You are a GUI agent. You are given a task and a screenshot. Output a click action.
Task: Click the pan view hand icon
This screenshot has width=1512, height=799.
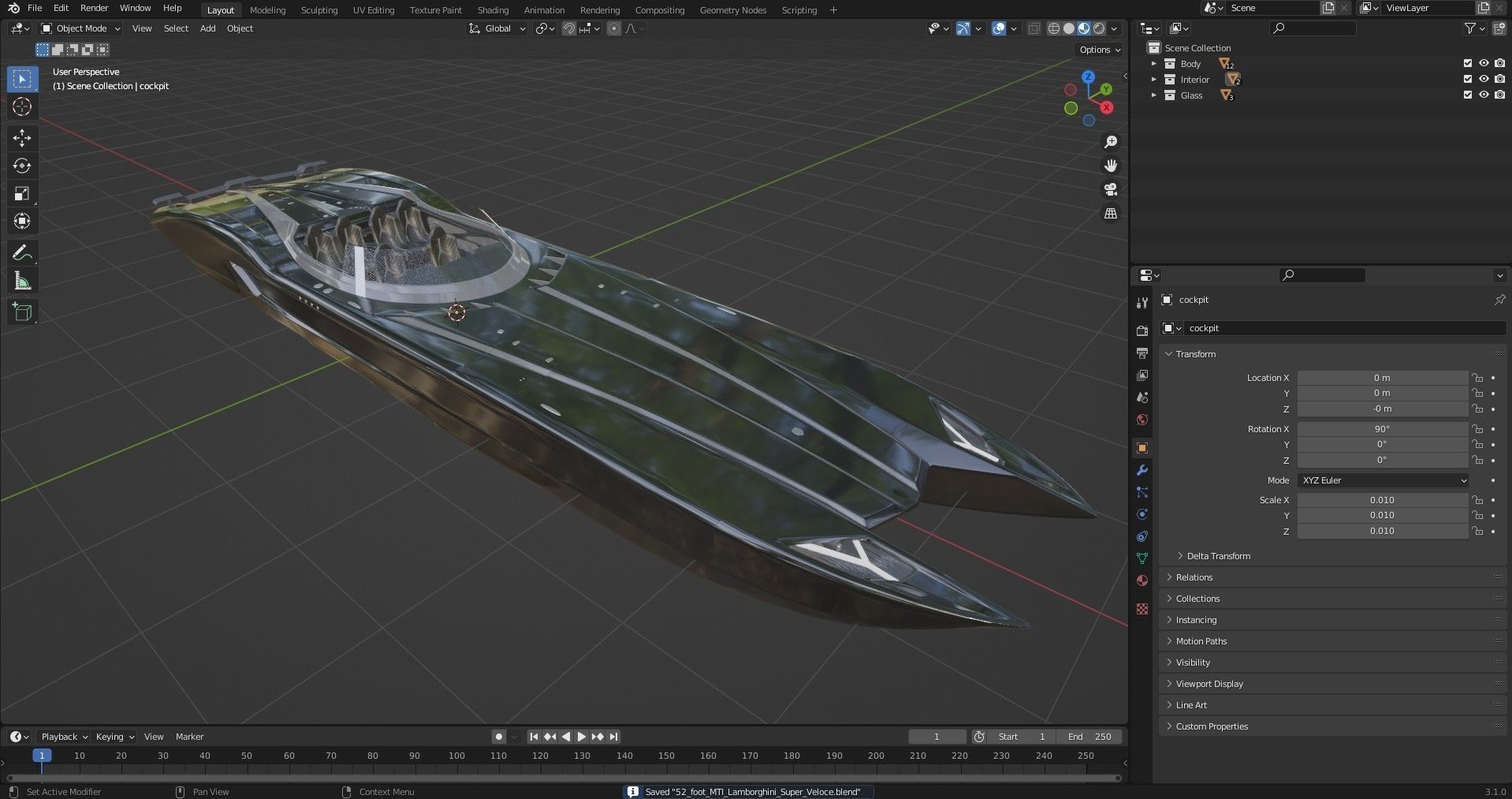(x=1111, y=166)
